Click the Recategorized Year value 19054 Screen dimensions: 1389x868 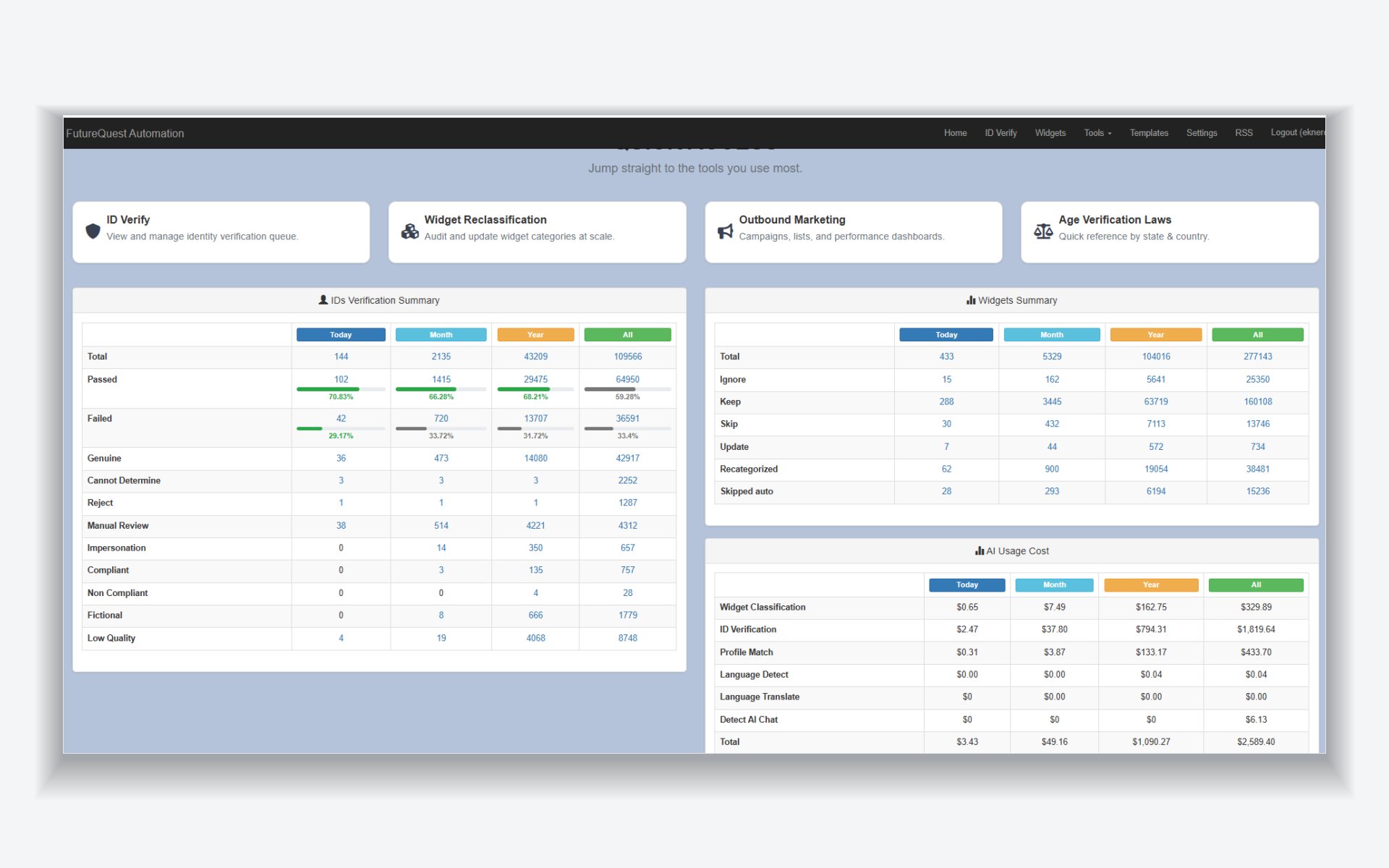(x=1156, y=469)
